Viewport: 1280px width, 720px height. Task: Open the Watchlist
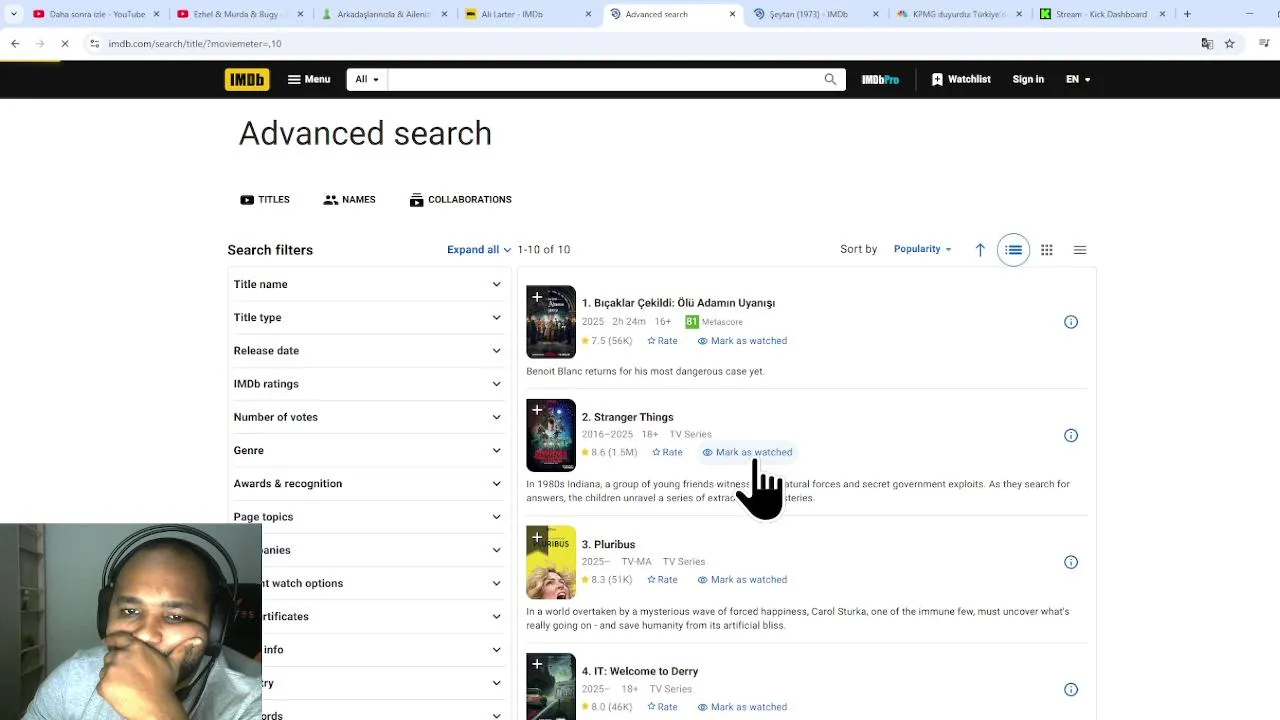point(961,79)
